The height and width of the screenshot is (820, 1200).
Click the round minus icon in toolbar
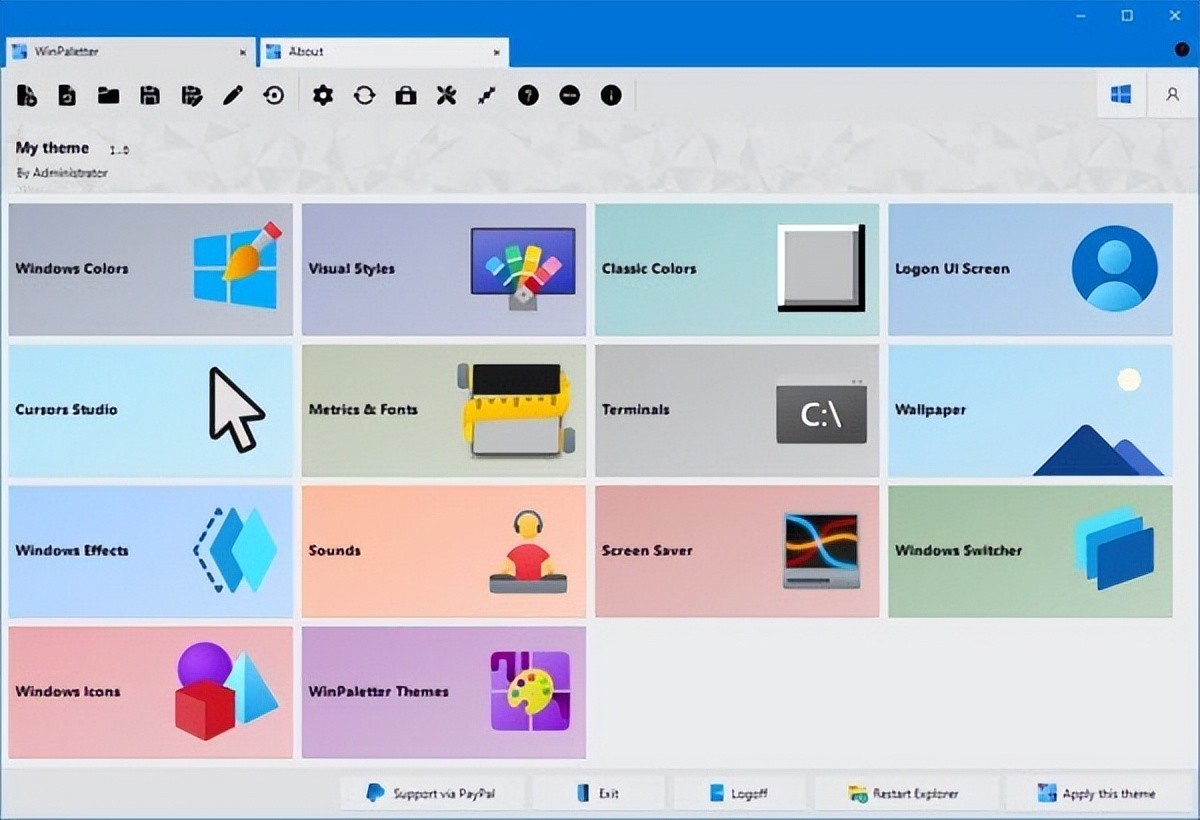coord(570,96)
